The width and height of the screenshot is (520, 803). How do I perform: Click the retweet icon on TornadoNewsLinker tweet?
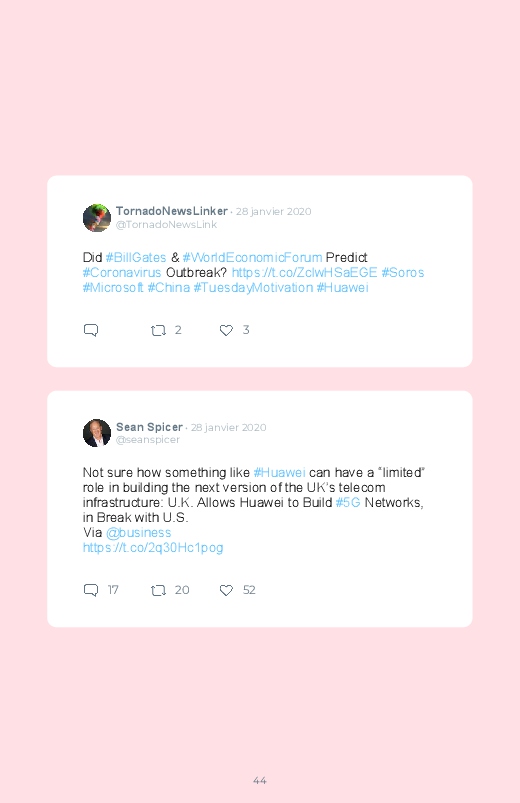click(x=158, y=330)
